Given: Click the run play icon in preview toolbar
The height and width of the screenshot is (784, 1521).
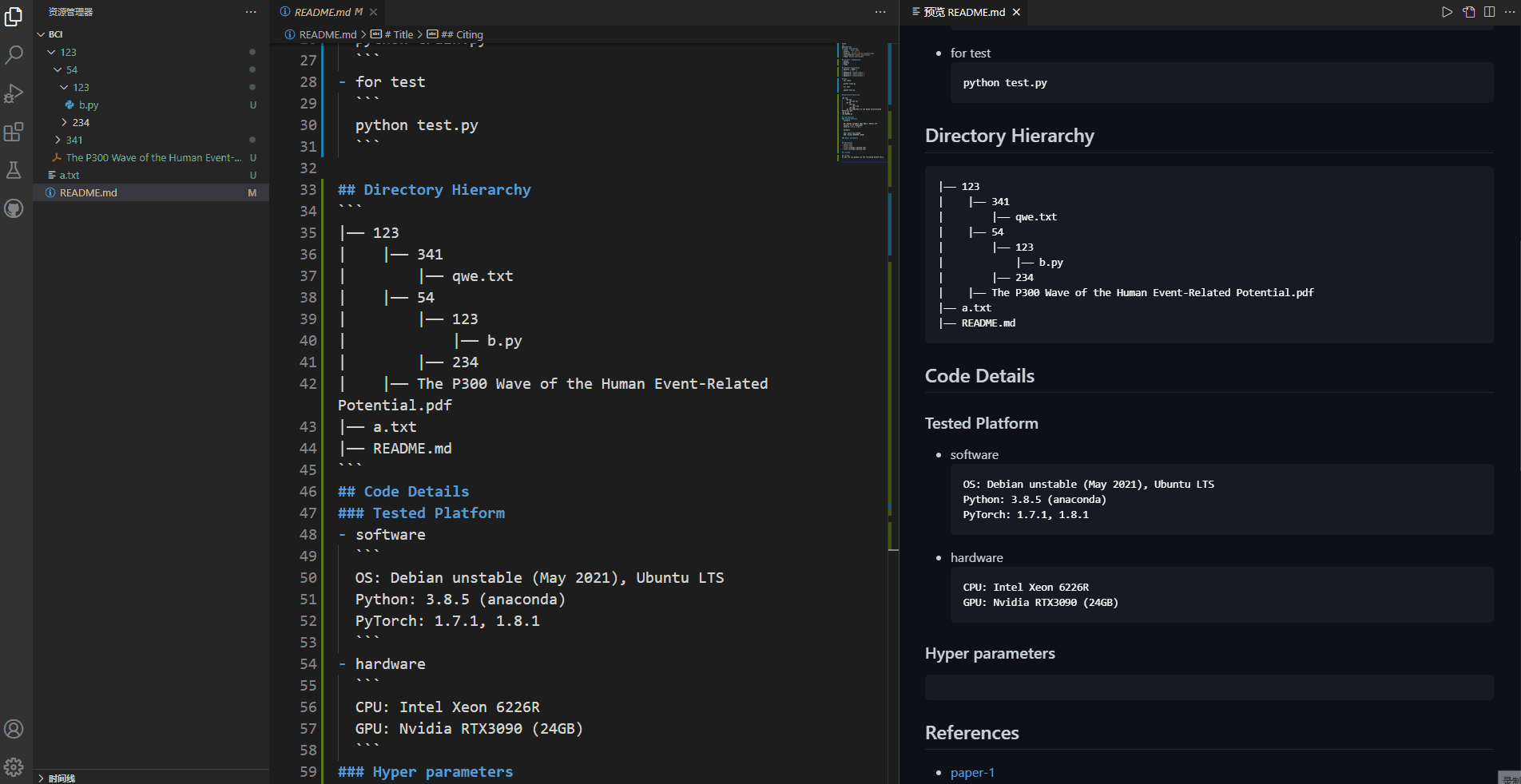Looking at the screenshot, I should (1447, 12).
